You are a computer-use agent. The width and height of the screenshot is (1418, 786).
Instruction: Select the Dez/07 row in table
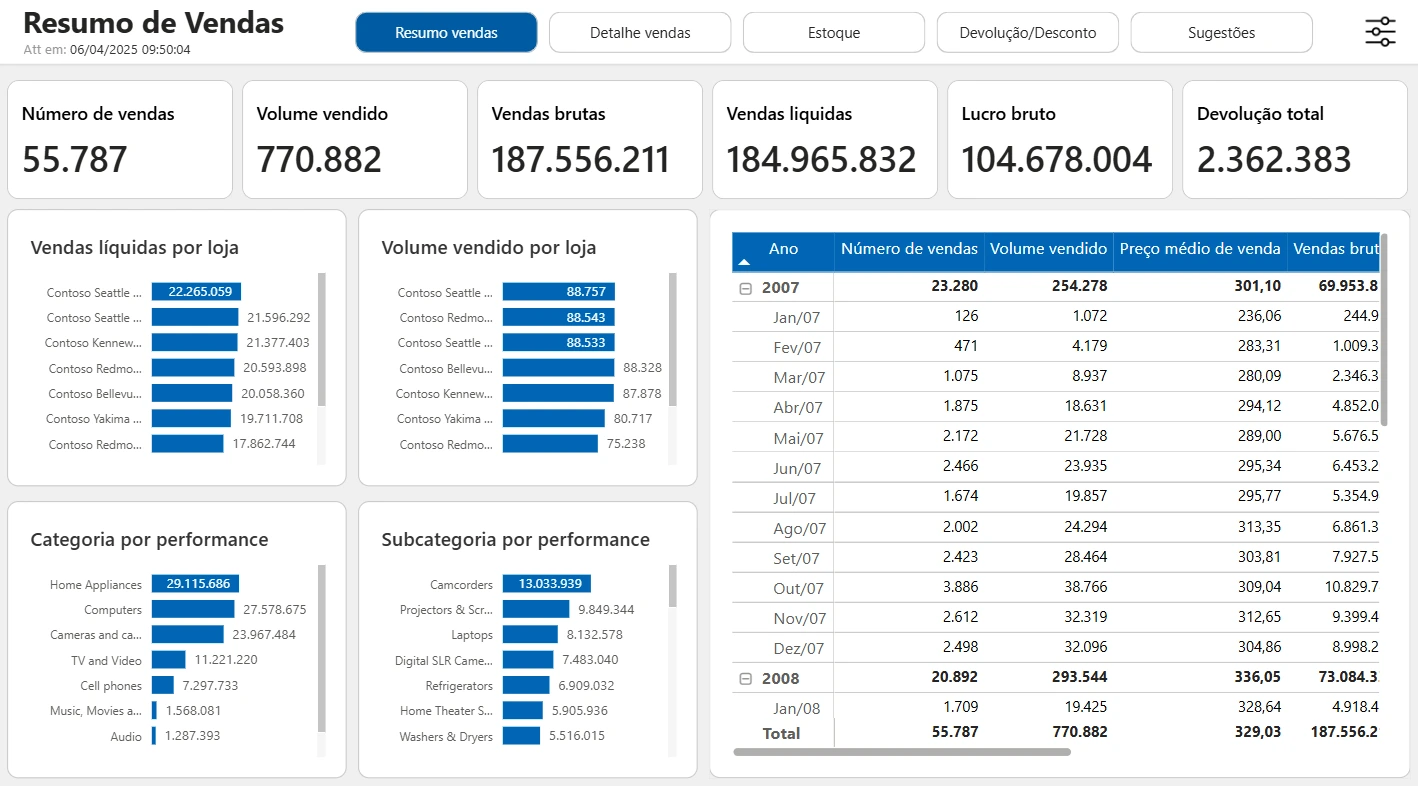point(1056,648)
